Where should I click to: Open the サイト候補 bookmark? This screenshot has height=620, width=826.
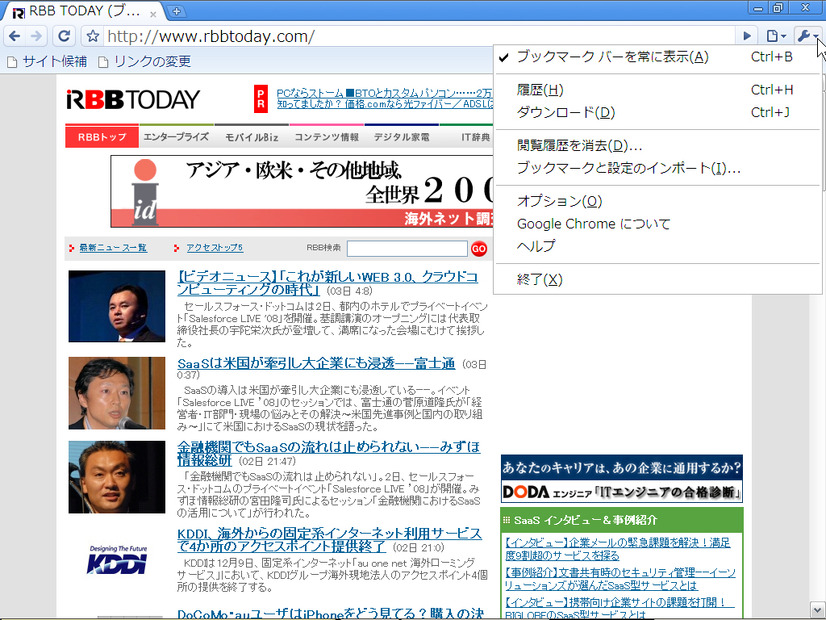coord(47,62)
